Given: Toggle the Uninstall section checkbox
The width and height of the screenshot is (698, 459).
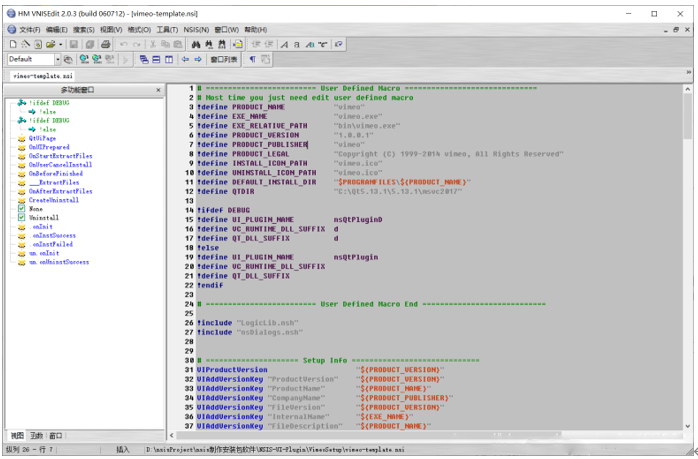Looking at the screenshot, I should pos(21,217).
